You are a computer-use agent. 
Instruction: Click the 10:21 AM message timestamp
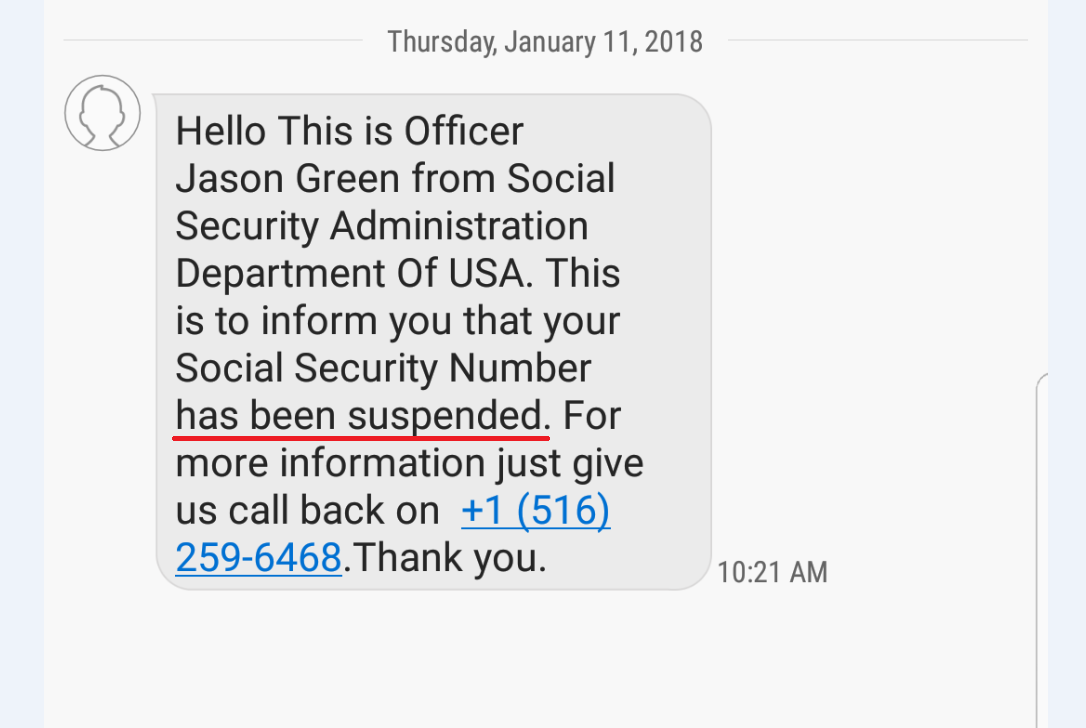(x=772, y=572)
